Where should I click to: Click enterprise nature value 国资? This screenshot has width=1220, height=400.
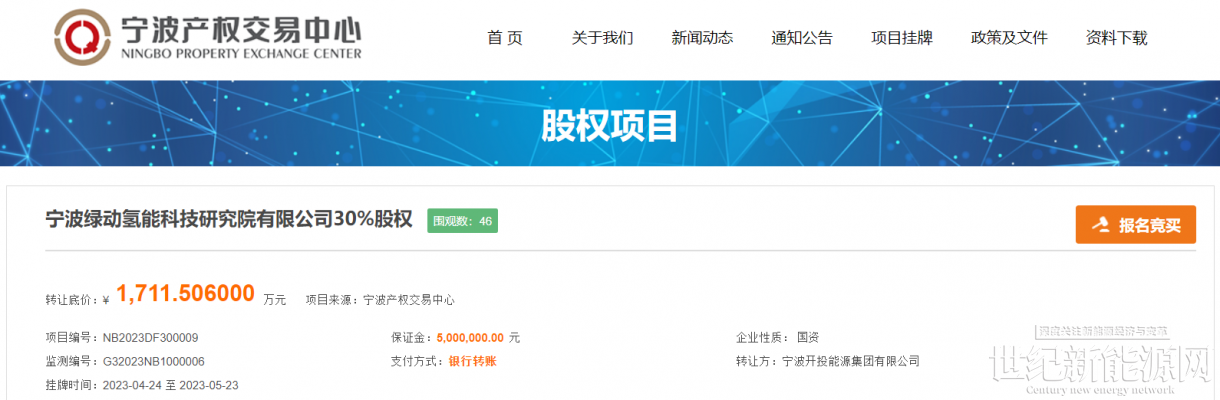[x=808, y=338]
